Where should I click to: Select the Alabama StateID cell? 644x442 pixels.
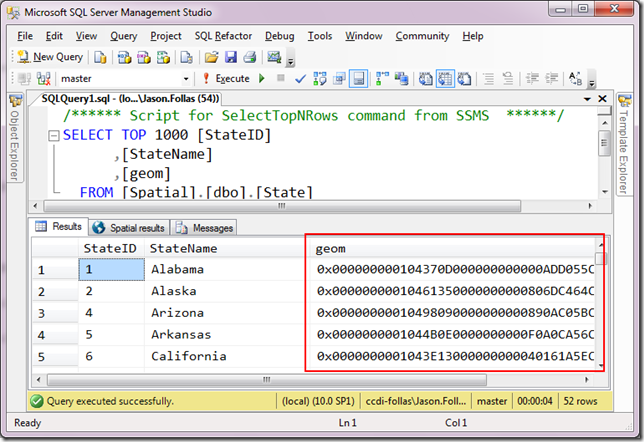(x=110, y=269)
